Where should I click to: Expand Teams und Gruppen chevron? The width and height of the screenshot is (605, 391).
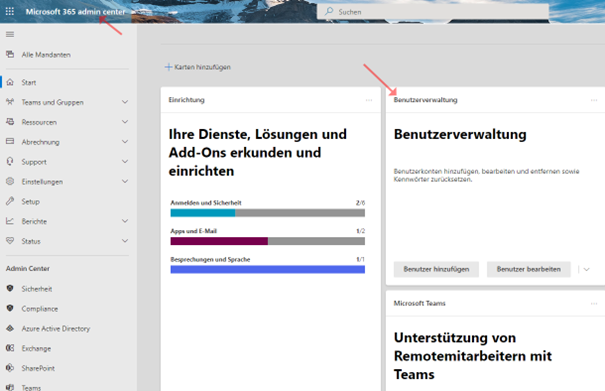pos(125,102)
